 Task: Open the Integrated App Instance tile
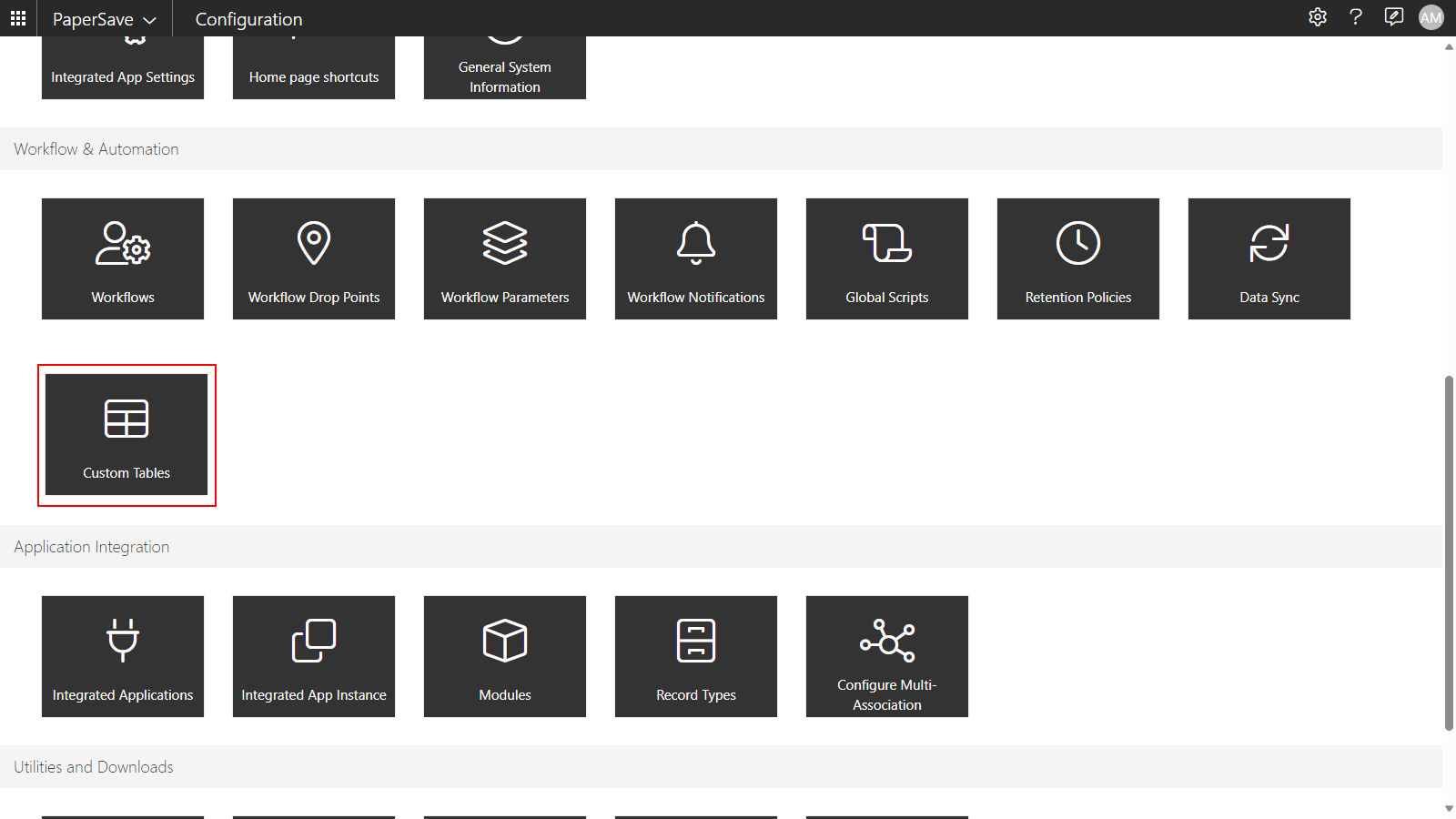tap(314, 656)
